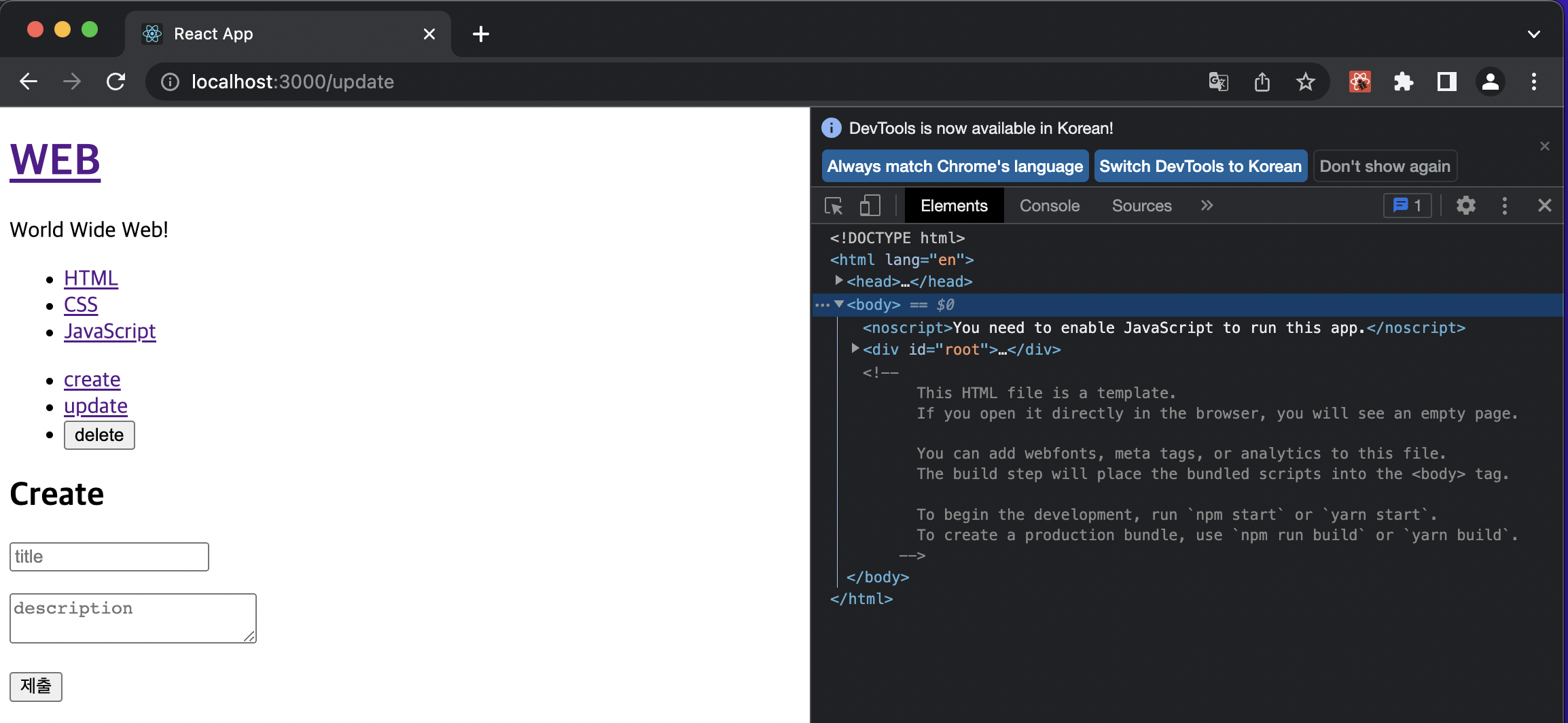This screenshot has height=723, width=1568.
Task: Reload the localhost page
Action: point(116,82)
